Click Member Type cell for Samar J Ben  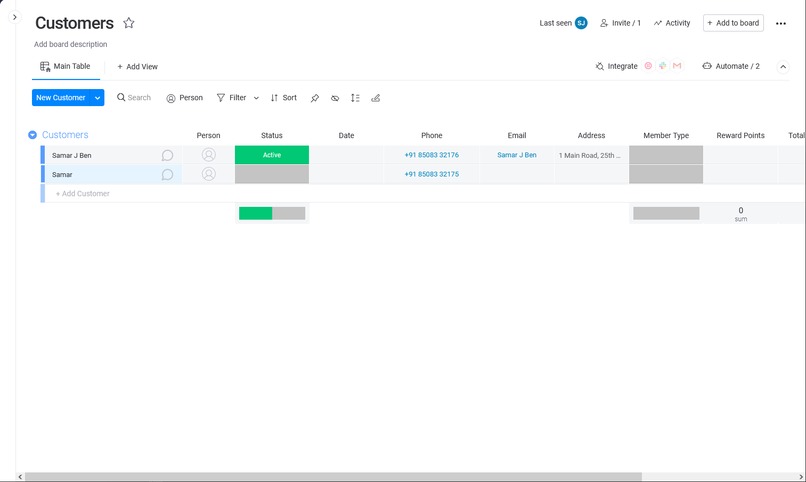click(x=666, y=155)
